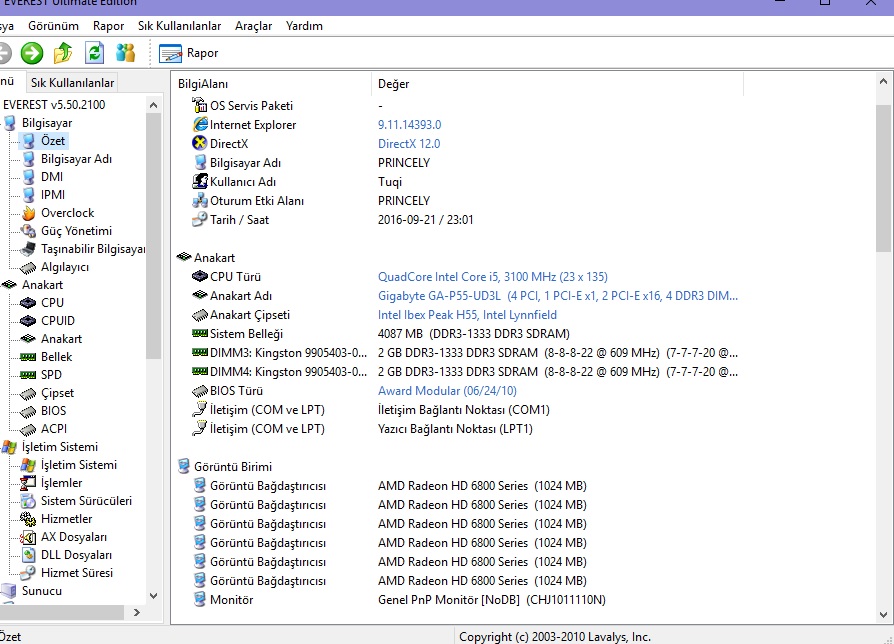This screenshot has width=894, height=644.
Task: Open the Award Modular BIOS link
Action: (447, 391)
